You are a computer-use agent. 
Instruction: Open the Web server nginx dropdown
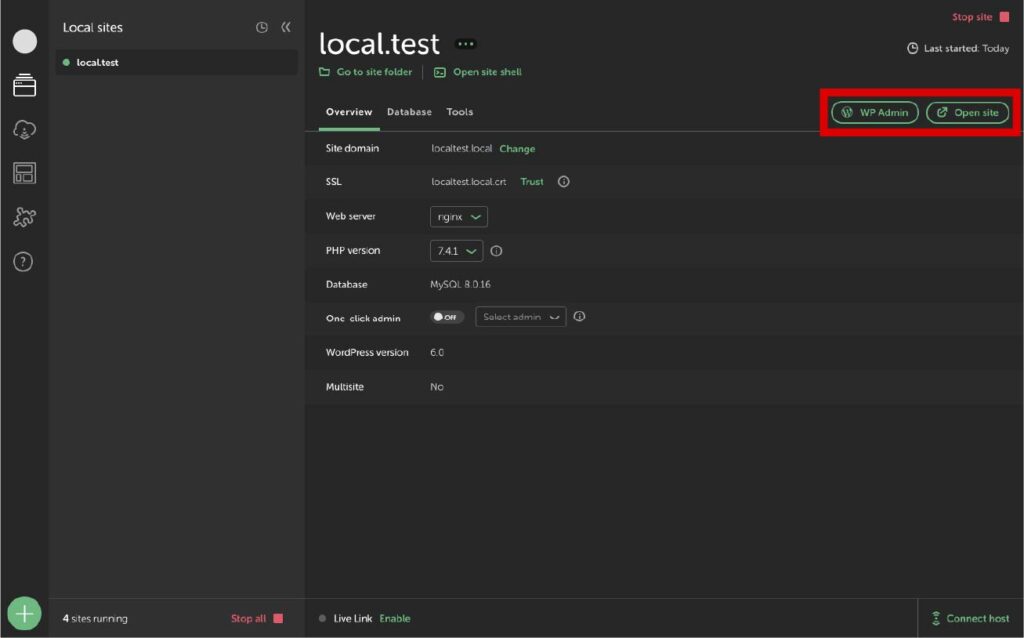pos(458,217)
